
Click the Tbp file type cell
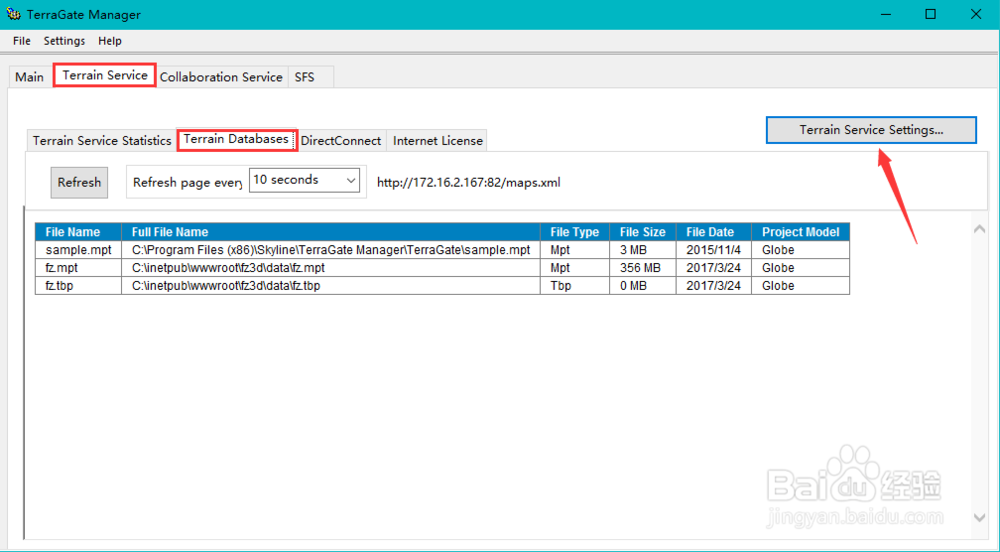[575, 286]
